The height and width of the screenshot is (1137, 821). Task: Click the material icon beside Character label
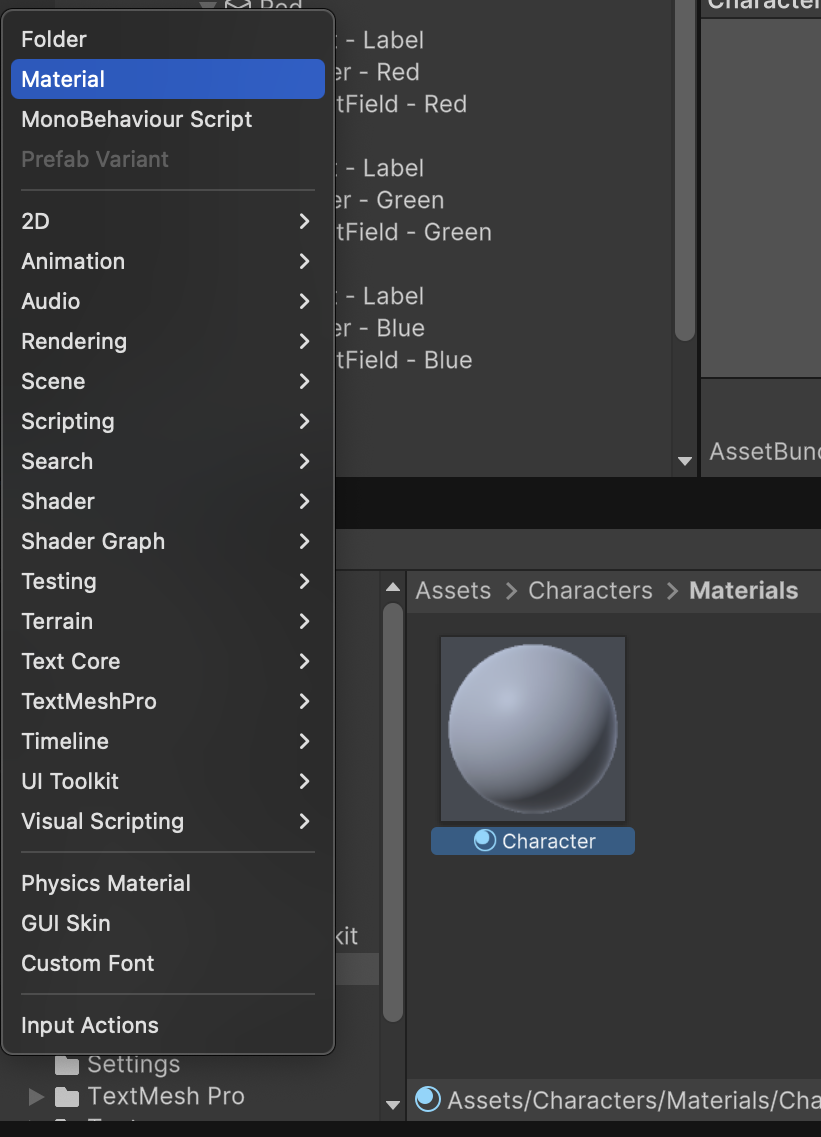click(x=485, y=841)
